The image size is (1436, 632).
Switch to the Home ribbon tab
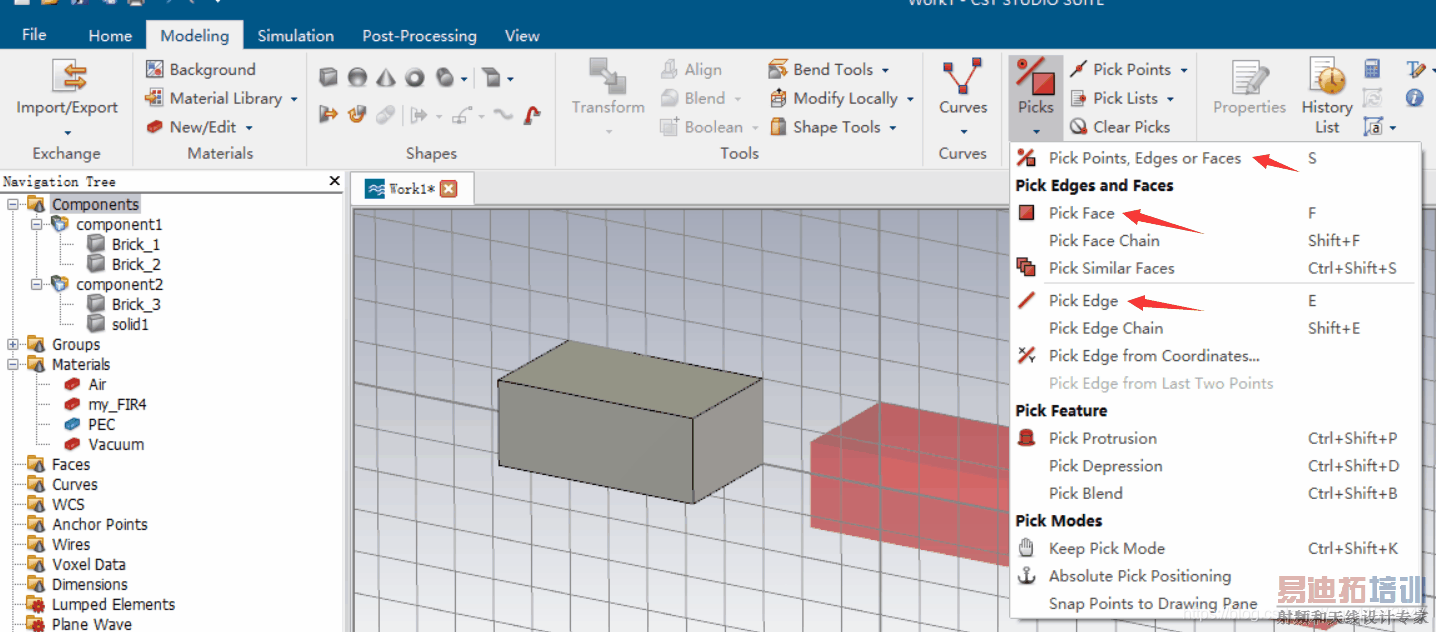point(110,35)
